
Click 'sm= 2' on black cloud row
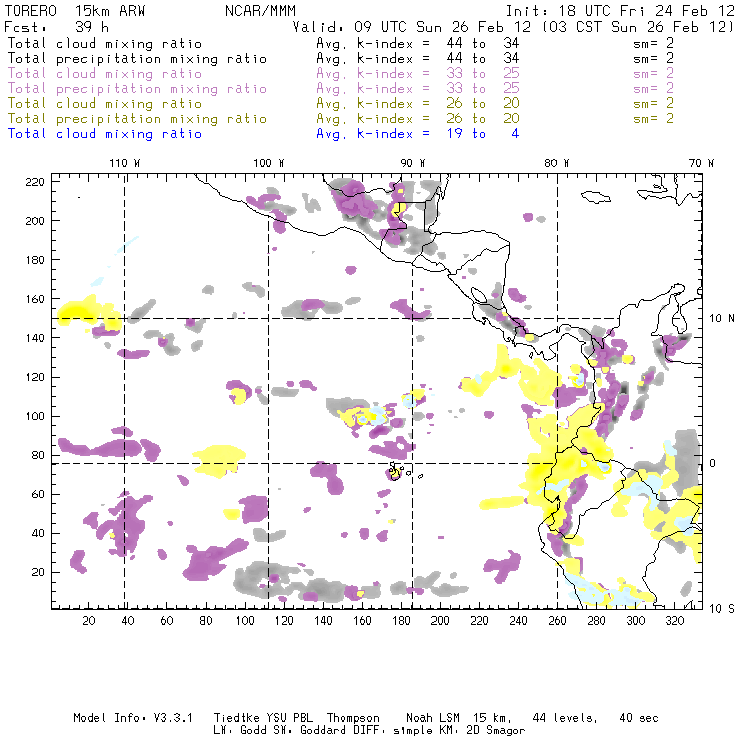[653, 43]
